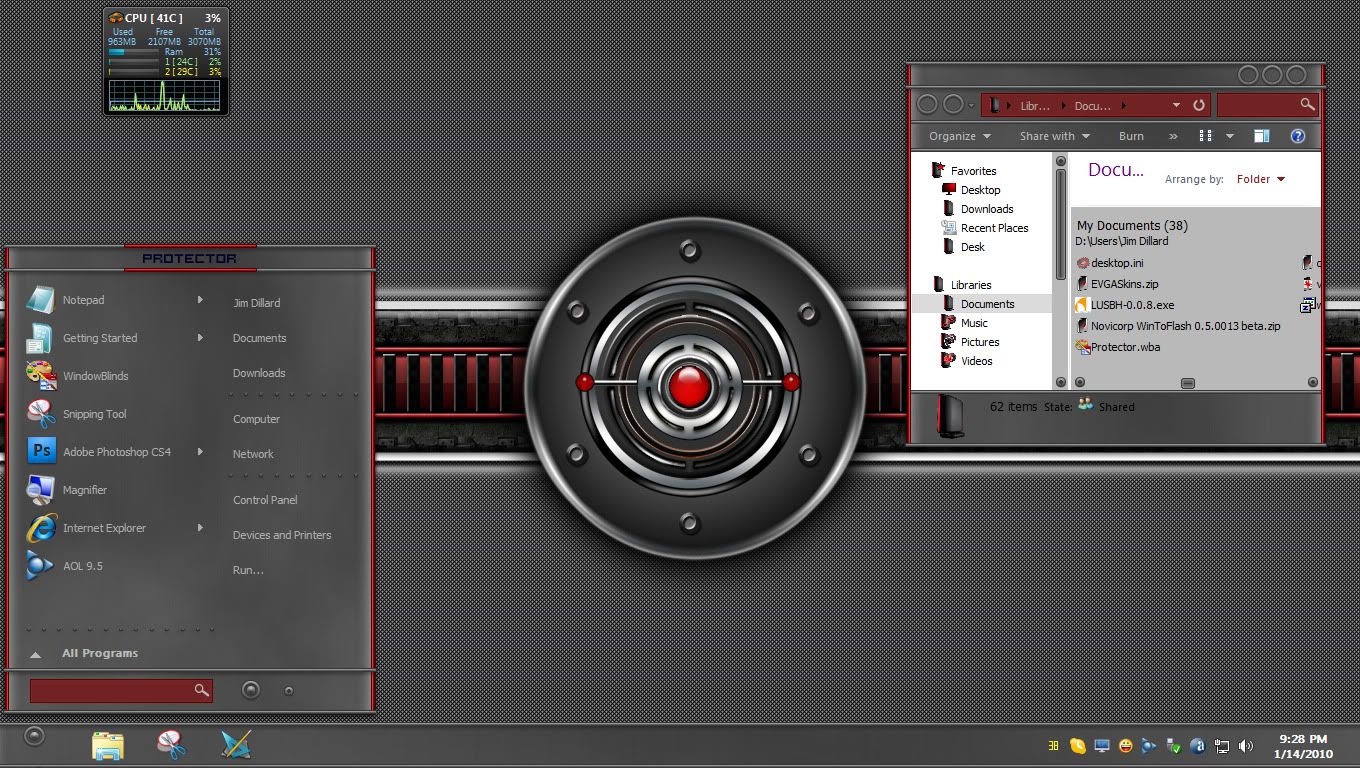The width and height of the screenshot is (1360, 768).
Task: Open shut down options small arrow button
Action: coord(289,690)
